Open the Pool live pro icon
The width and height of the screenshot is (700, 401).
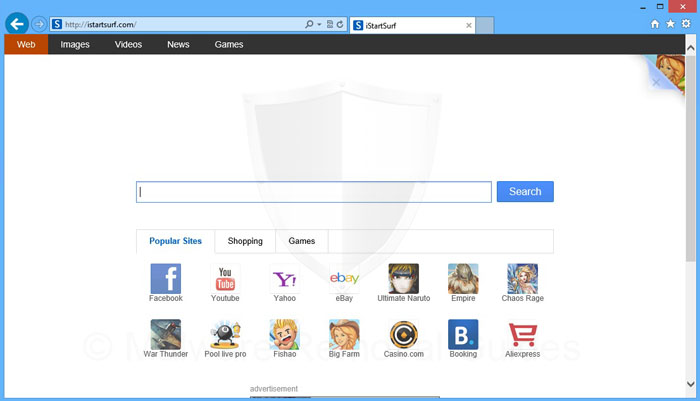pos(225,334)
